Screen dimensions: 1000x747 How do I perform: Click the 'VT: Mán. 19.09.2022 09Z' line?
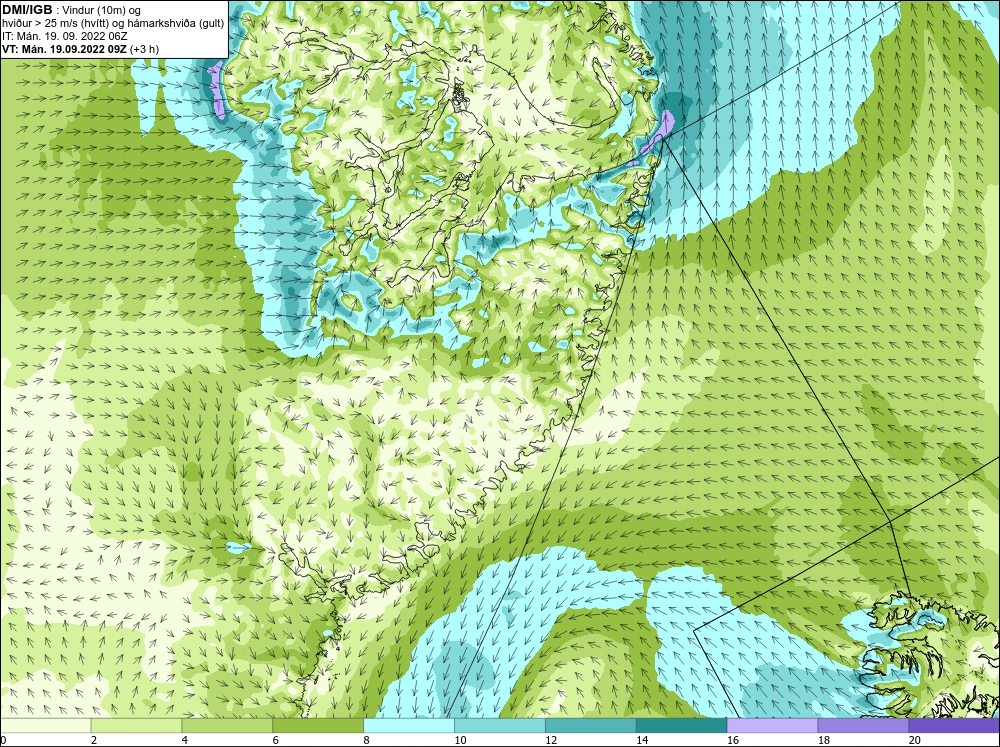click(x=80, y=49)
